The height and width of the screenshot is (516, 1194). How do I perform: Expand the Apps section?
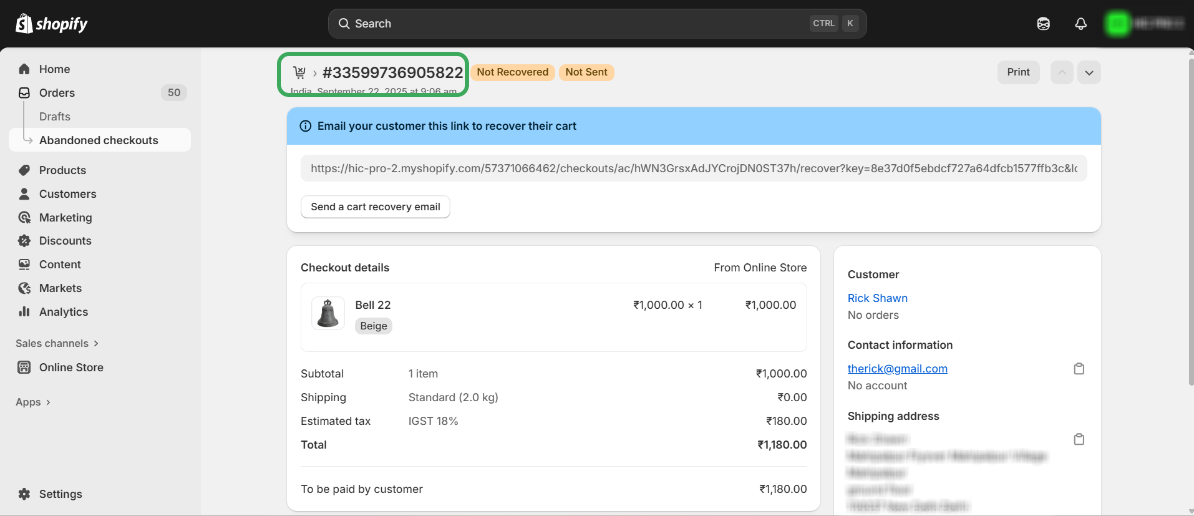(33, 402)
